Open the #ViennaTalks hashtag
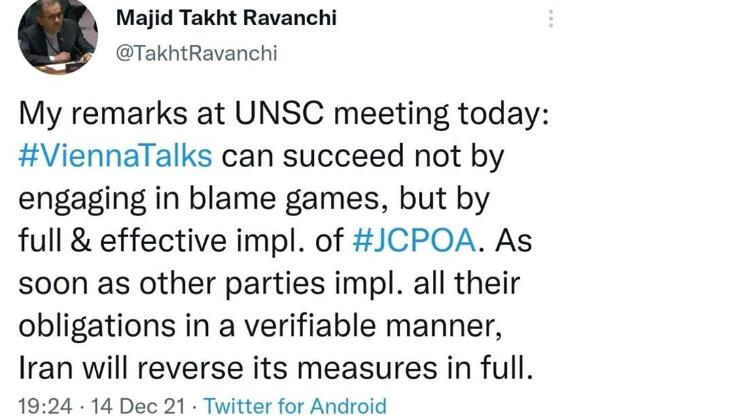The height and width of the screenshot is (417, 740). [x=115, y=156]
